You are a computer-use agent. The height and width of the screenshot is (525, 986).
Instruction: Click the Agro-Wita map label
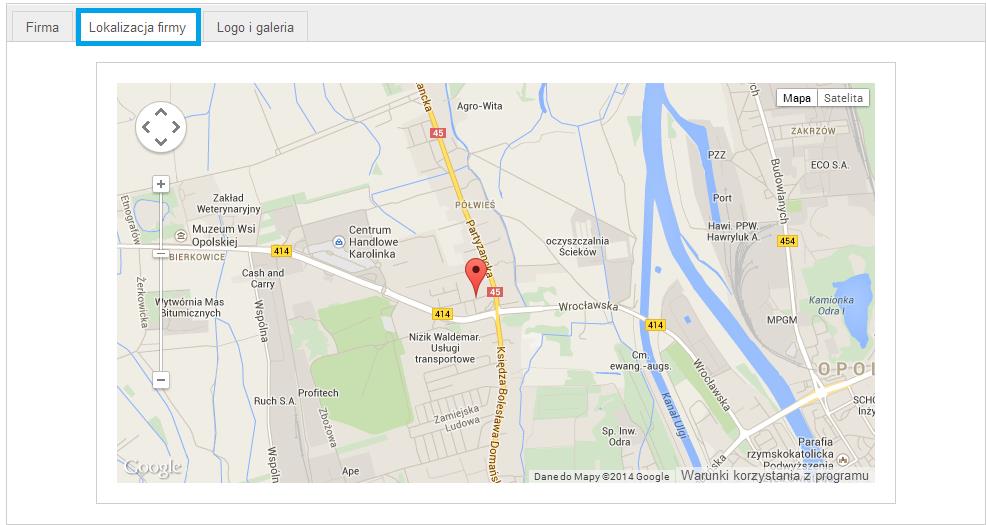point(480,106)
